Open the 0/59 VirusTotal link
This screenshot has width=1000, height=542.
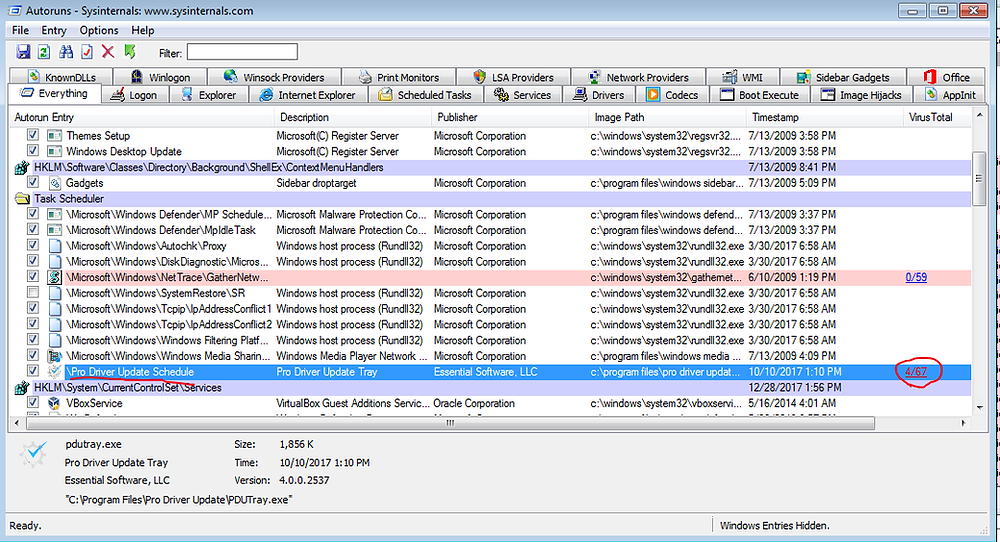pos(916,277)
